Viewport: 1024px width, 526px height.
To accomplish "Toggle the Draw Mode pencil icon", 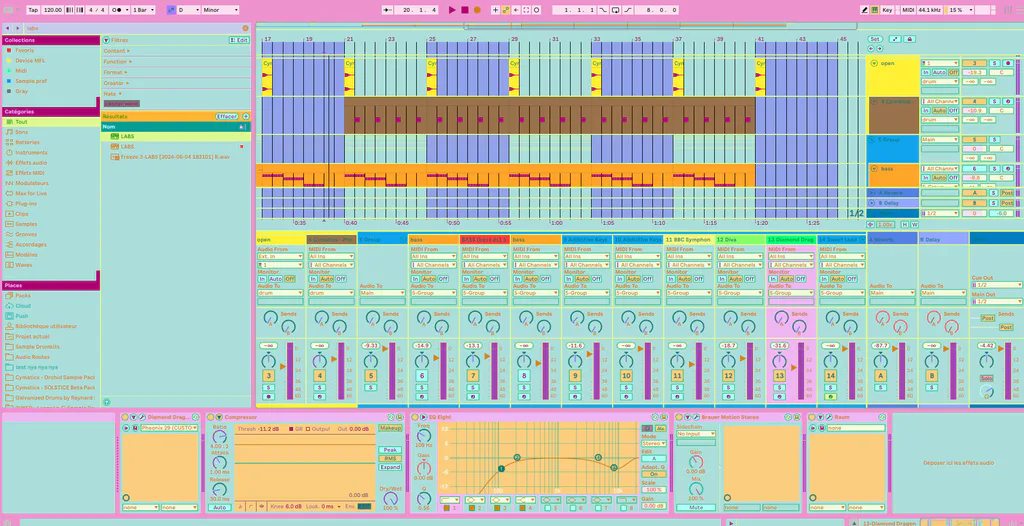I will tap(864, 10).
